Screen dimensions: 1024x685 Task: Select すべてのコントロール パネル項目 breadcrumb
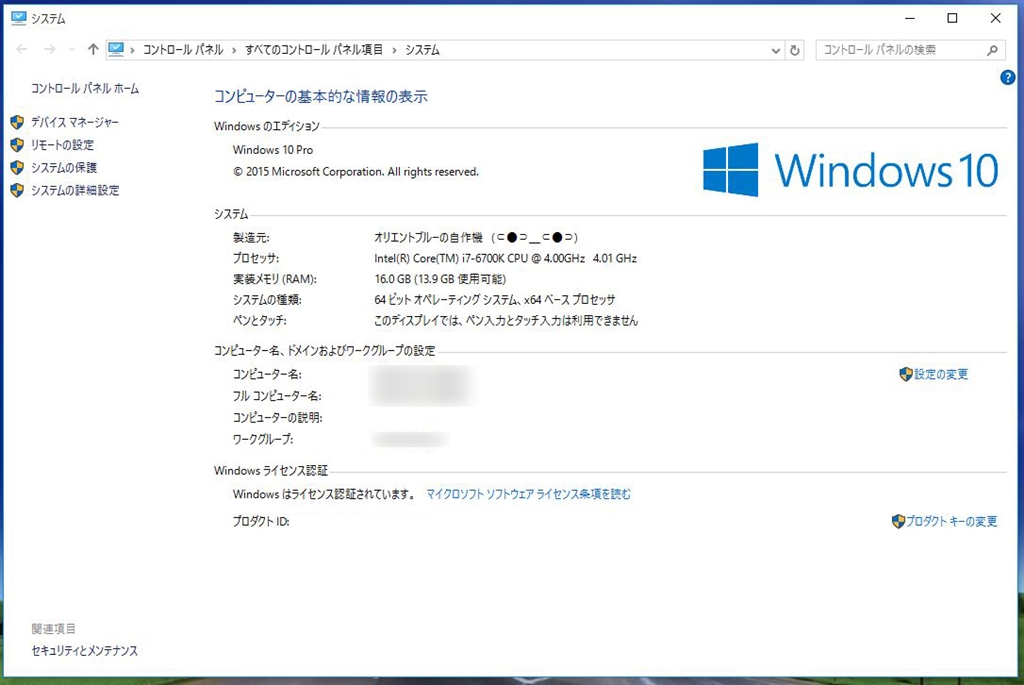pyautogui.click(x=313, y=50)
